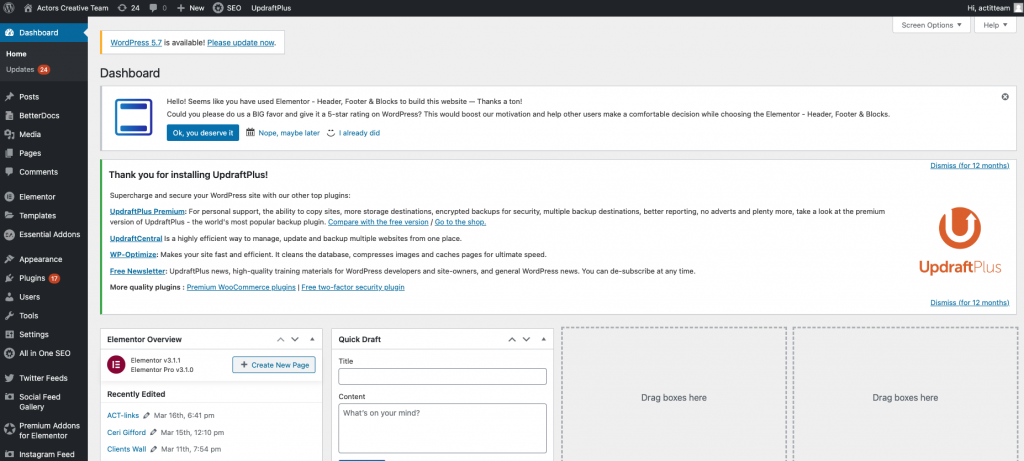1024x461 pixels.
Task: Open Actors Creative Team site menu
Action: pyautogui.click(x=66, y=8)
